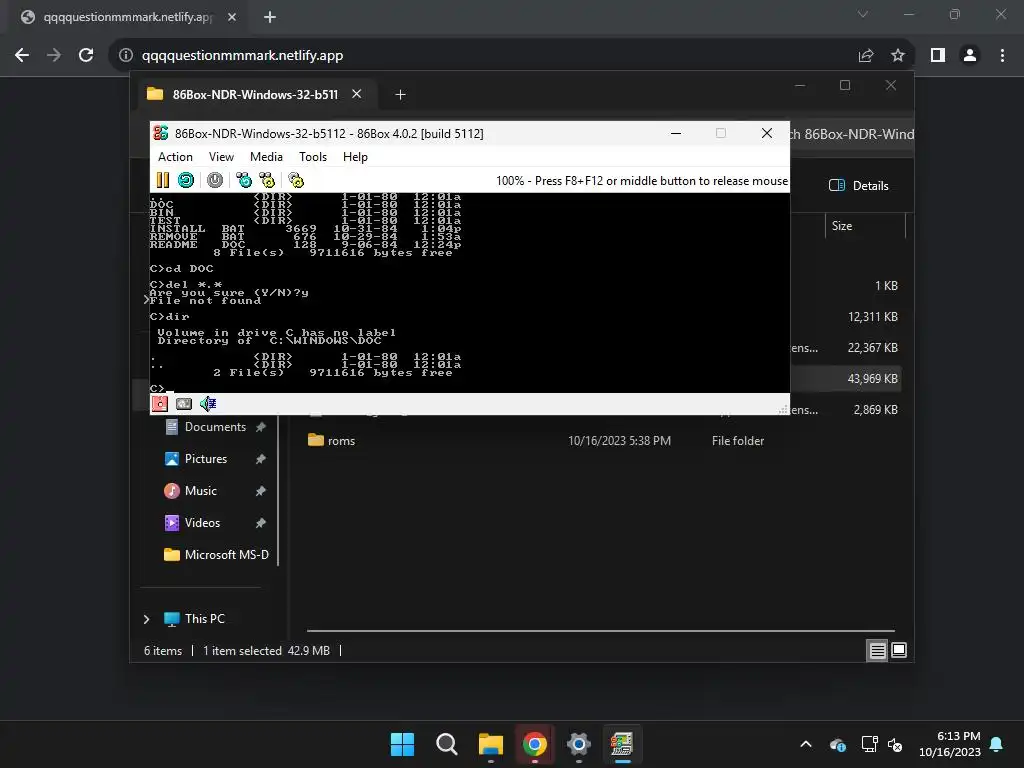Open 86Box settings gear toolbar icon
The width and height of the screenshot is (1024, 768).
click(x=296, y=180)
